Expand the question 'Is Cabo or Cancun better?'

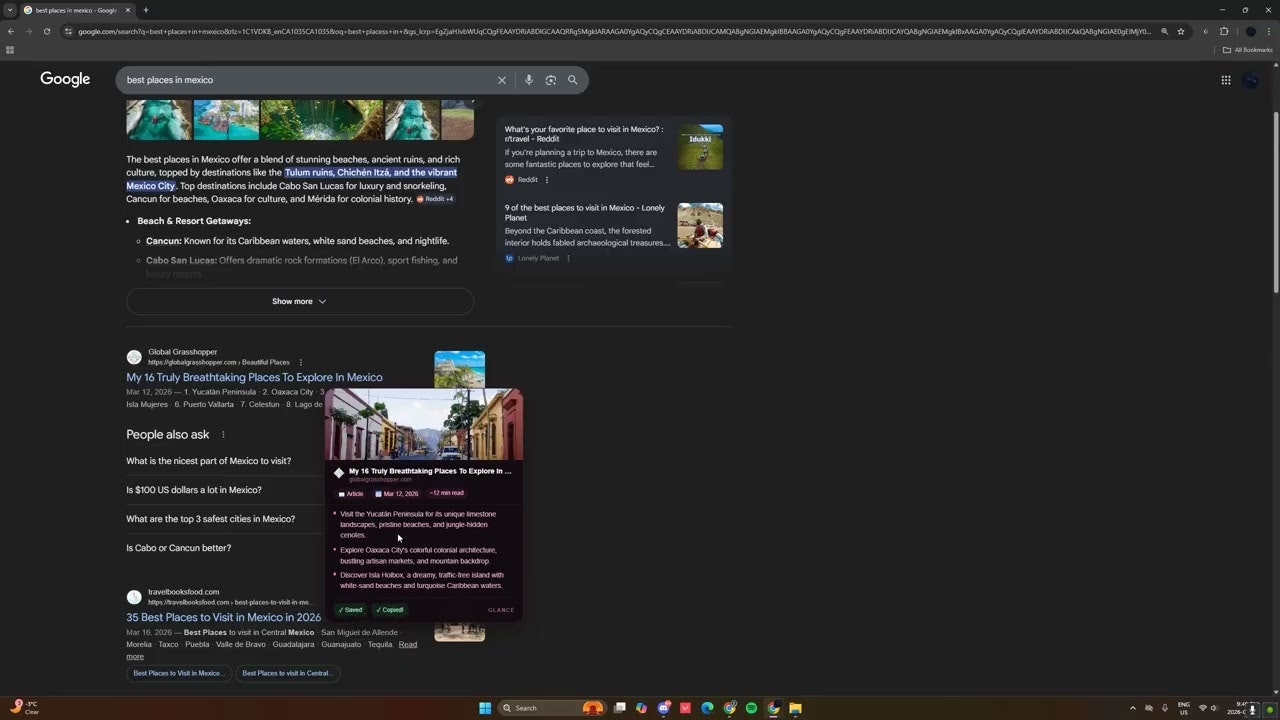[x=178, y=547]
